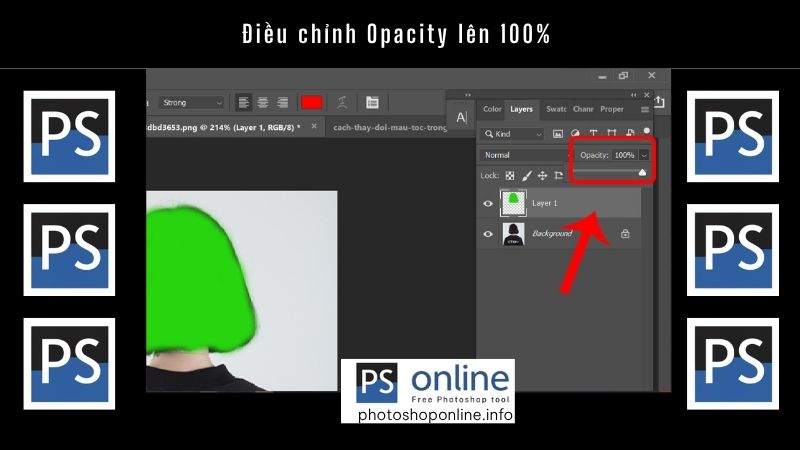Lock layer position
800x450 pixels.
pyautogui.click(x=542, y=176)
